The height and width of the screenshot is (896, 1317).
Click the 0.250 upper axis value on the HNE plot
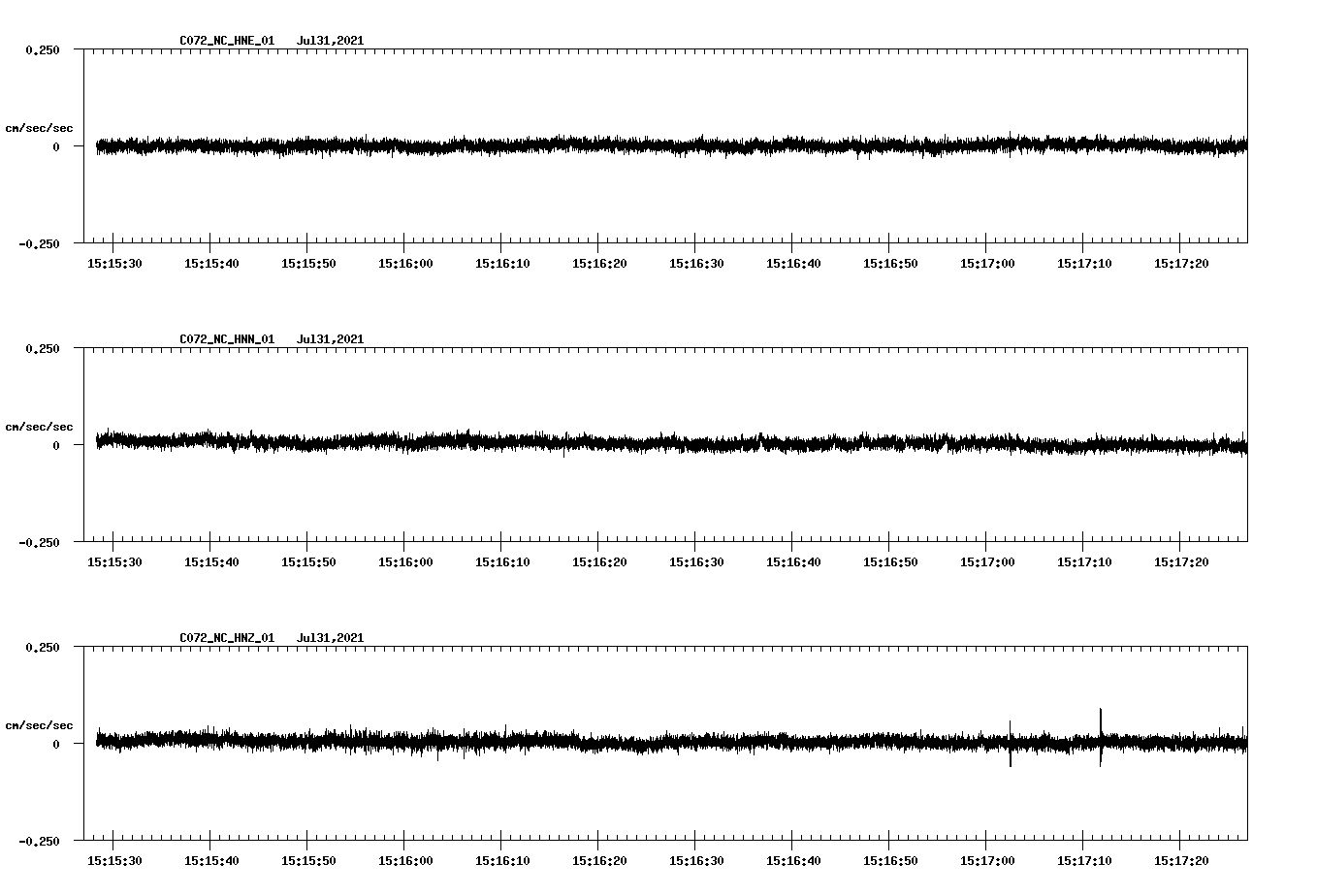point(43,50)
